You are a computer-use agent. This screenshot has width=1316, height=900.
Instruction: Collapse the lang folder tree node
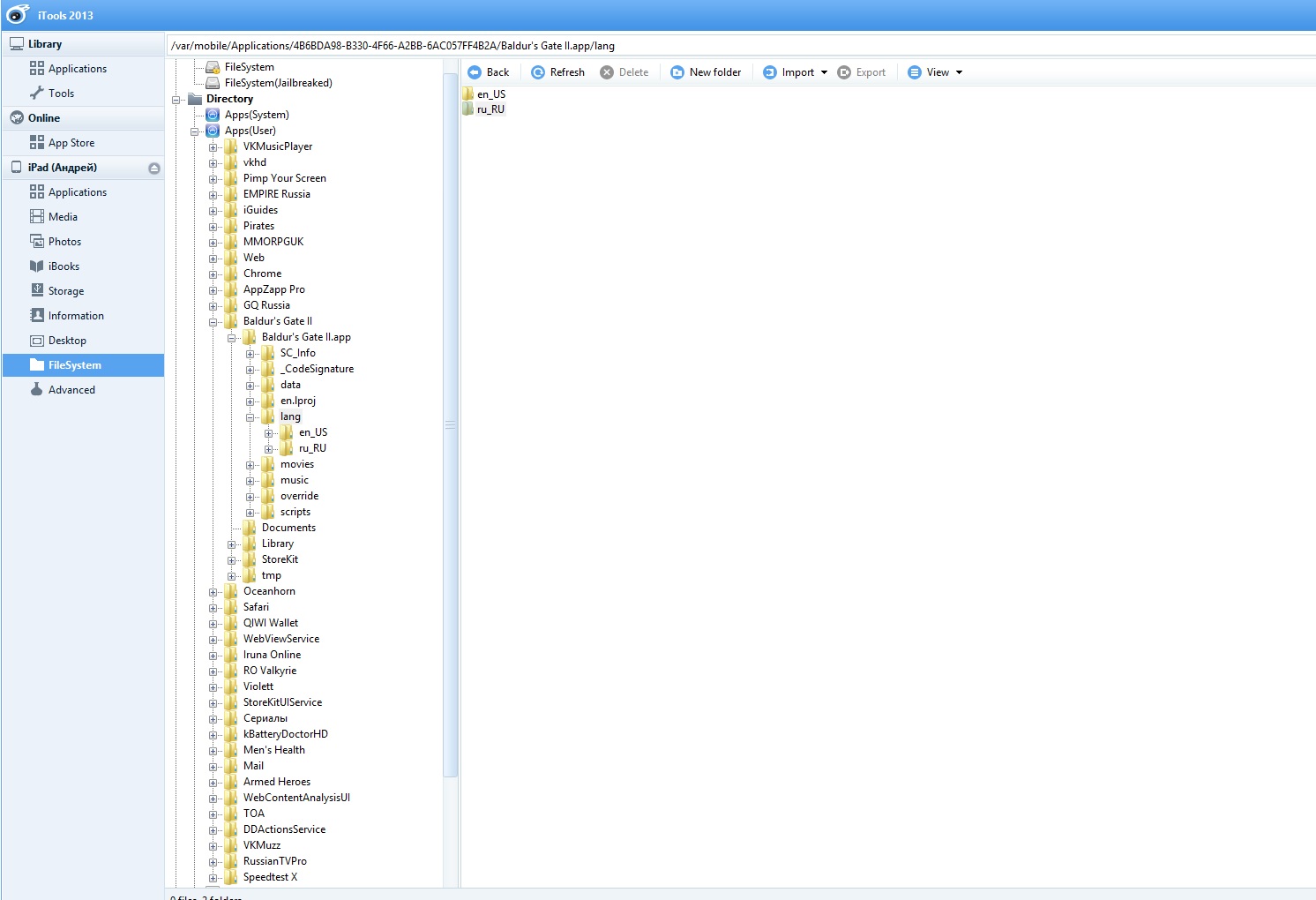pos(250,417)
